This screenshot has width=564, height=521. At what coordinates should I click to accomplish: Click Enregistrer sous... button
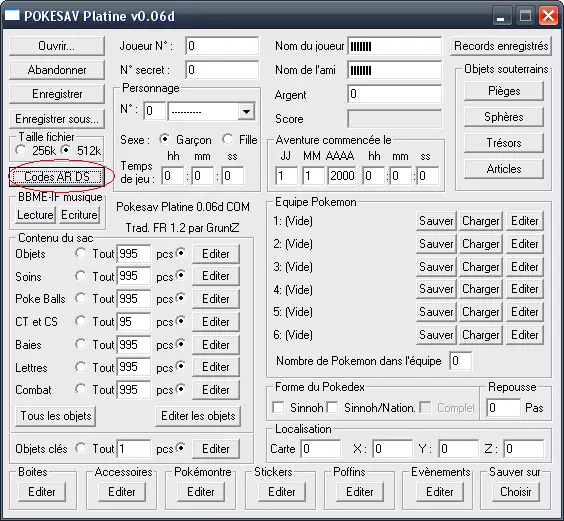(x=57, y=119)
